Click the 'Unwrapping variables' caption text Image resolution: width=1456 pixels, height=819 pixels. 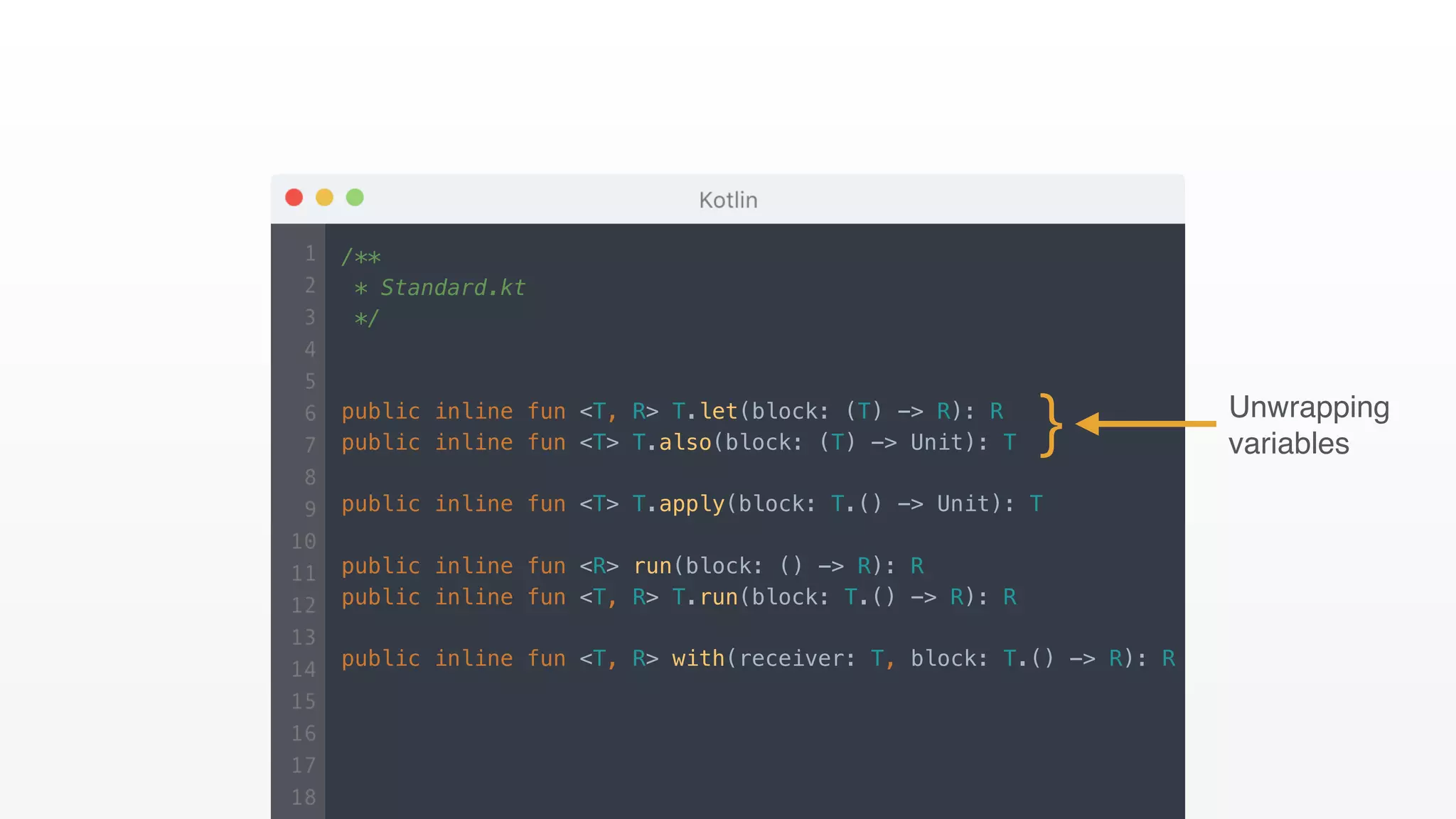click(x=1309, y=425)
